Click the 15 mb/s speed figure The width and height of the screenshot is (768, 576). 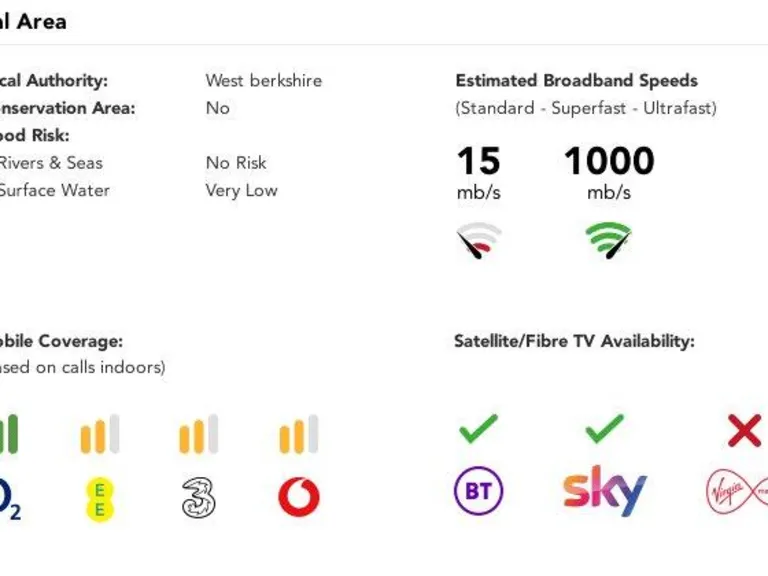(479, 172)
